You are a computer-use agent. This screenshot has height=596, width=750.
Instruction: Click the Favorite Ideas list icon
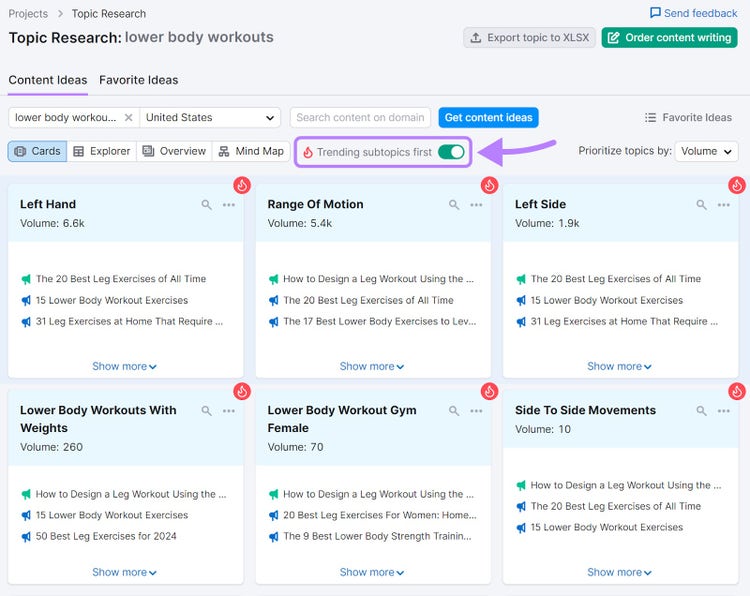coord(650,118)
